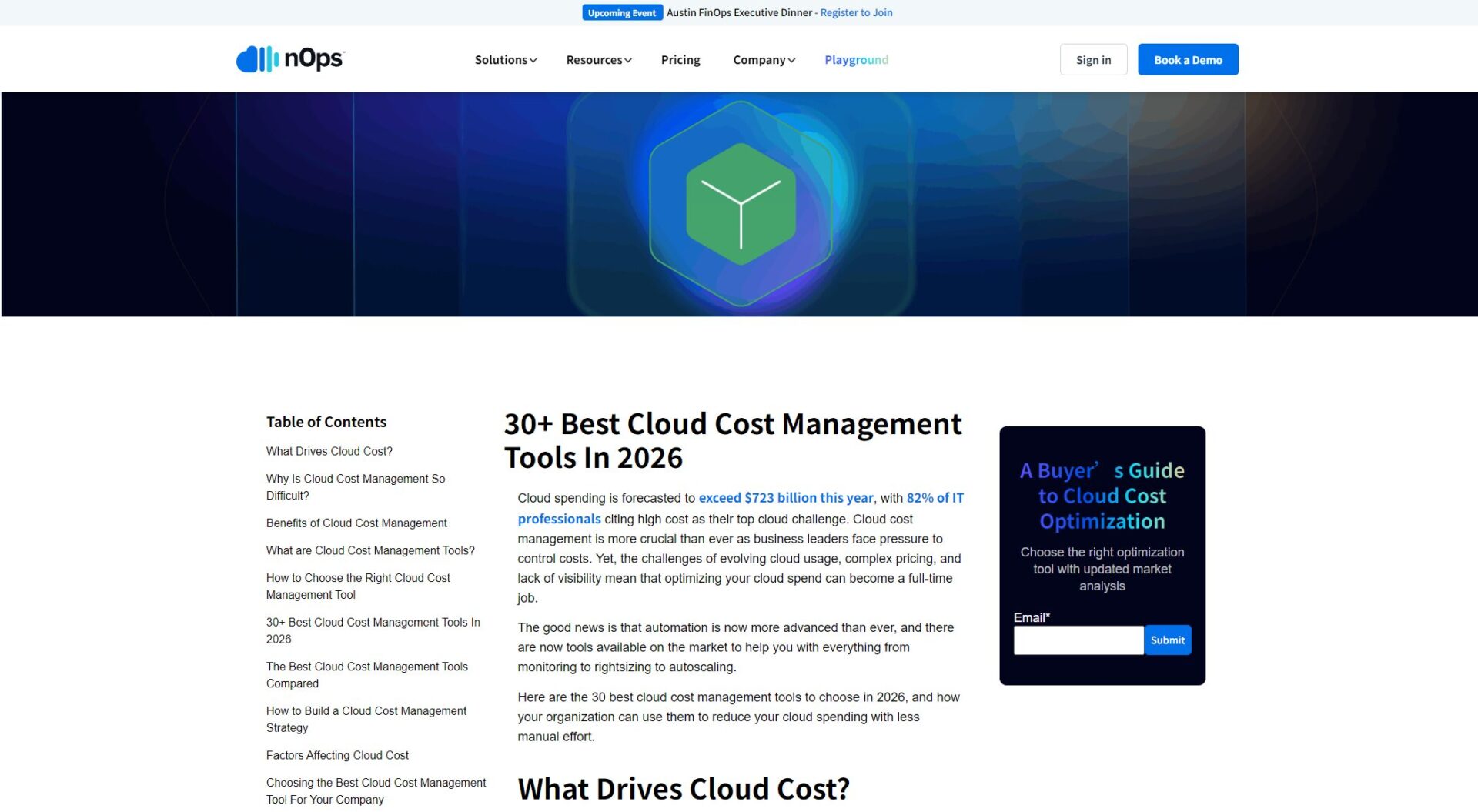Go to the Playground menu item
This screenshot has height=812, width=1478.
855,60
